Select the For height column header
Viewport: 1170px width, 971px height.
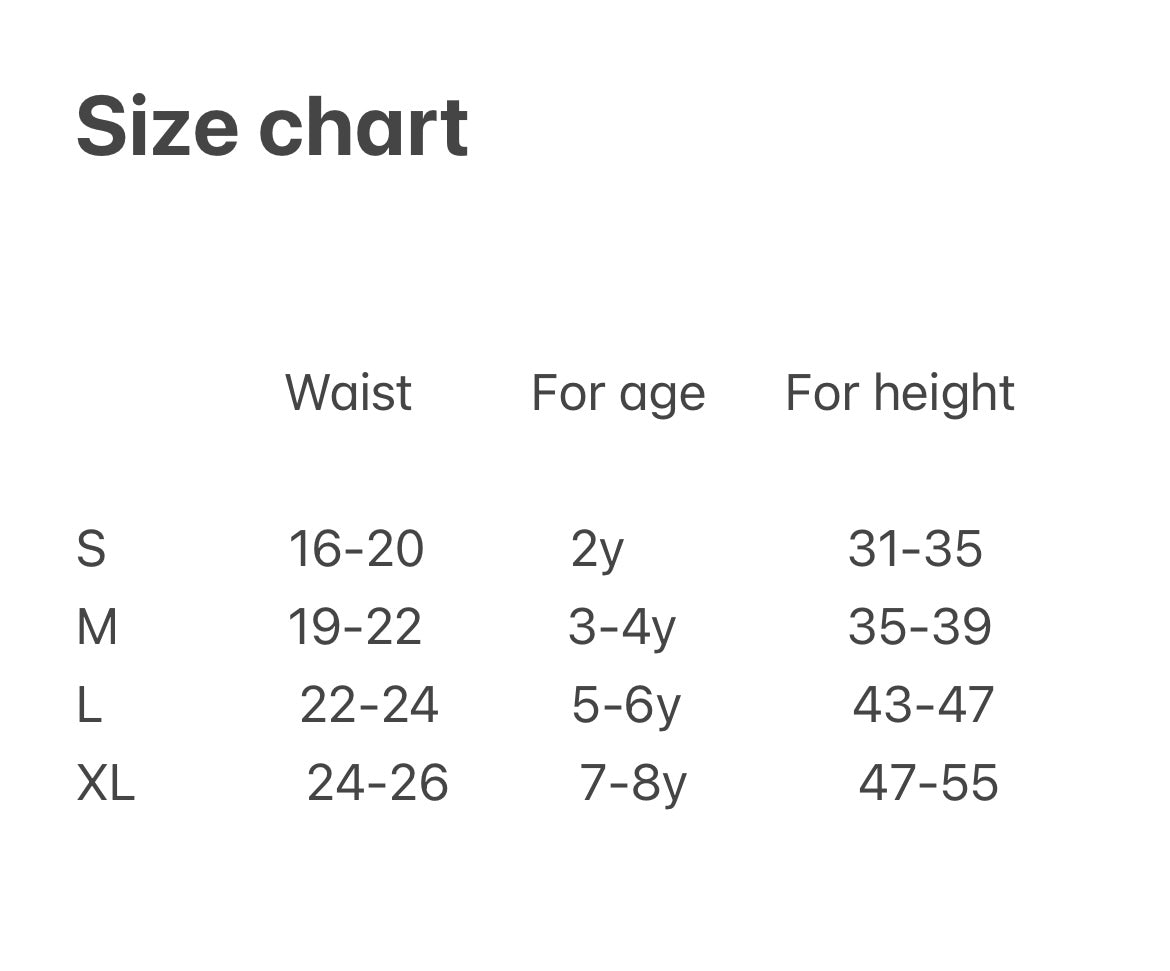(x=900, y=393)
